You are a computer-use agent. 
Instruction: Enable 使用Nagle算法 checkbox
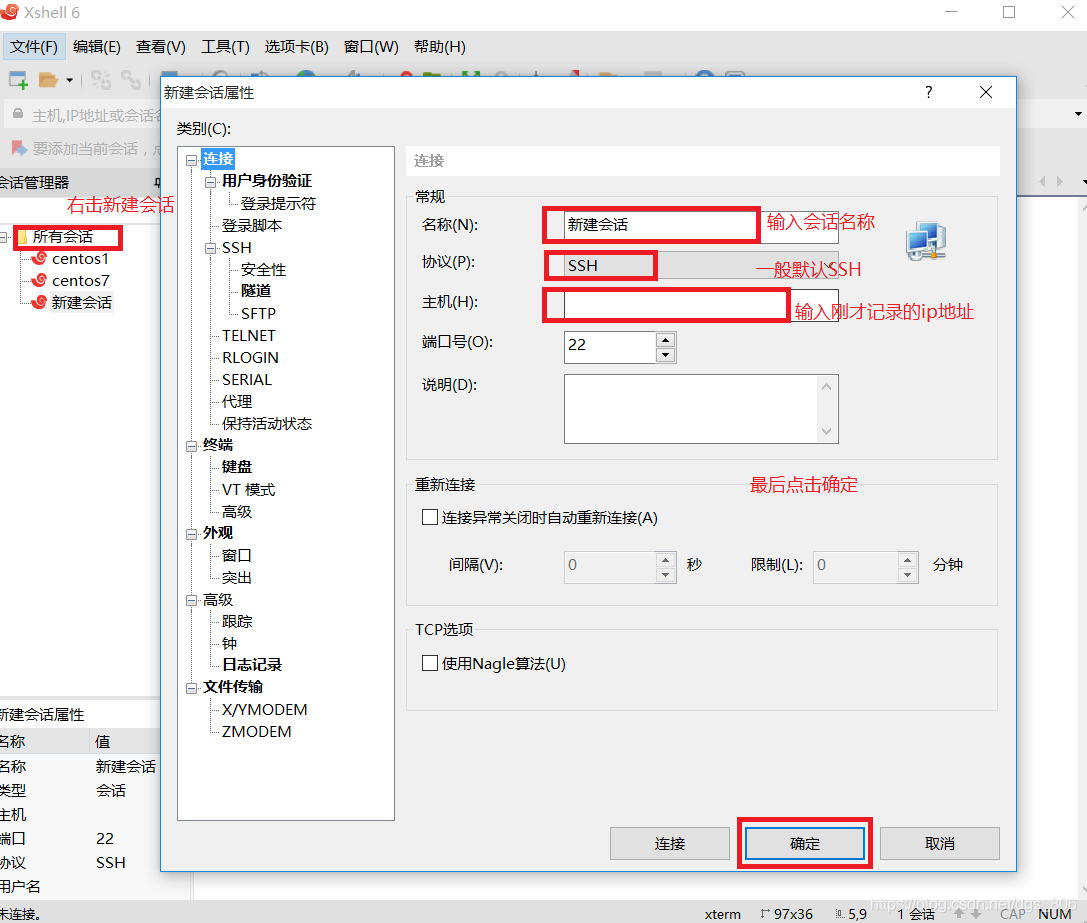(430, 664)
